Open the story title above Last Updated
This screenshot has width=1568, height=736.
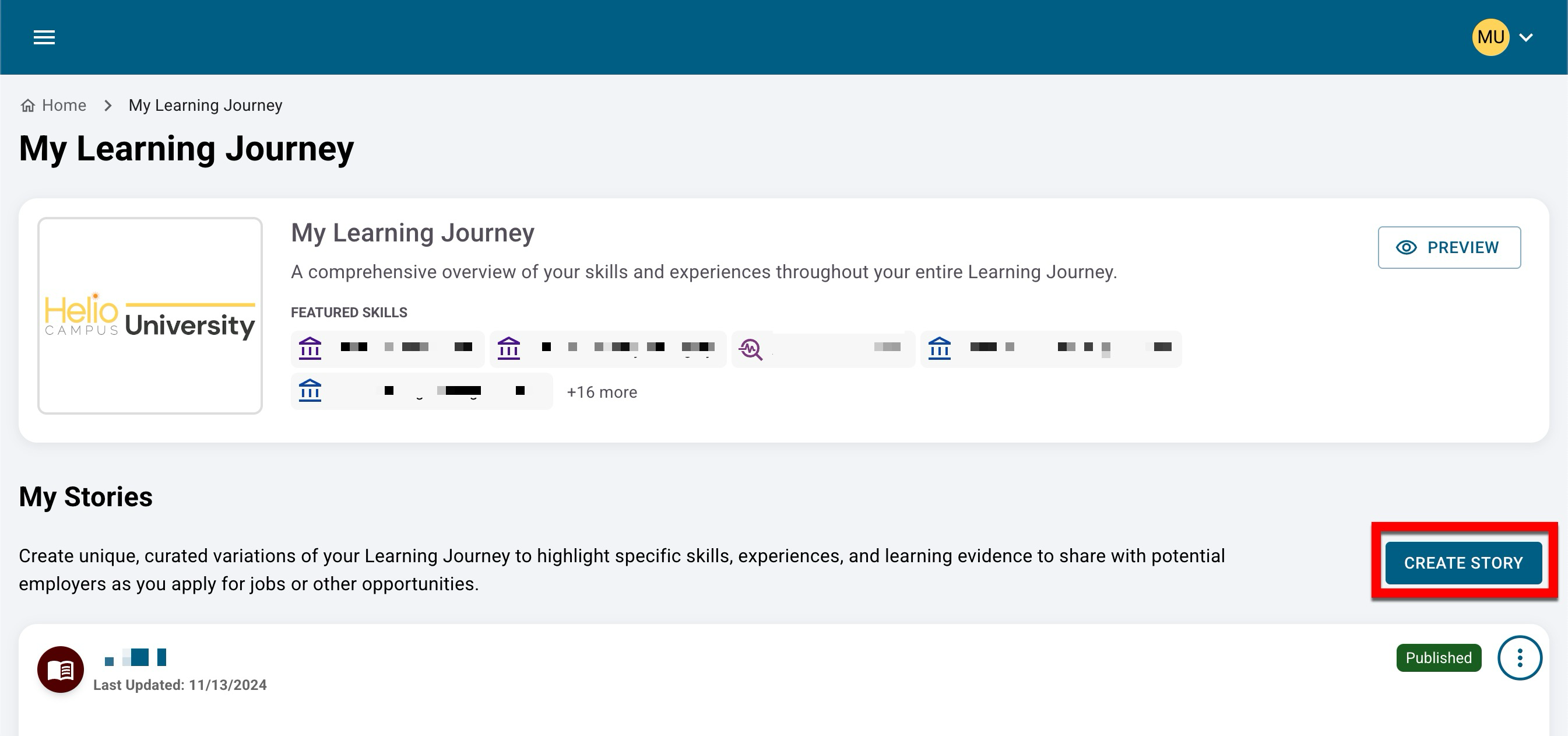coord(135,657)
